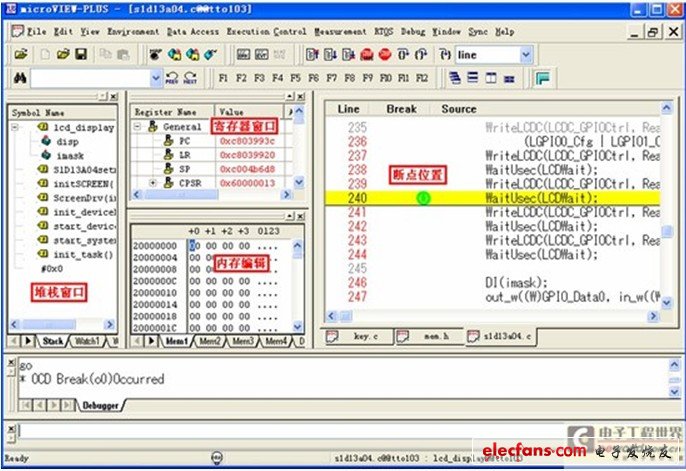686x471 pixels.
Task: Click the teal layout icon at toolbar end
Action: (x=542, y=78)
